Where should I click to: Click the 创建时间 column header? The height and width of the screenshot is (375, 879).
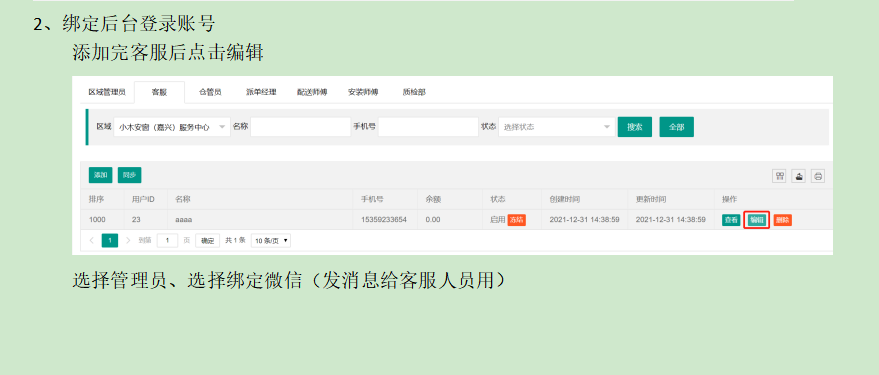pos(565,199)
